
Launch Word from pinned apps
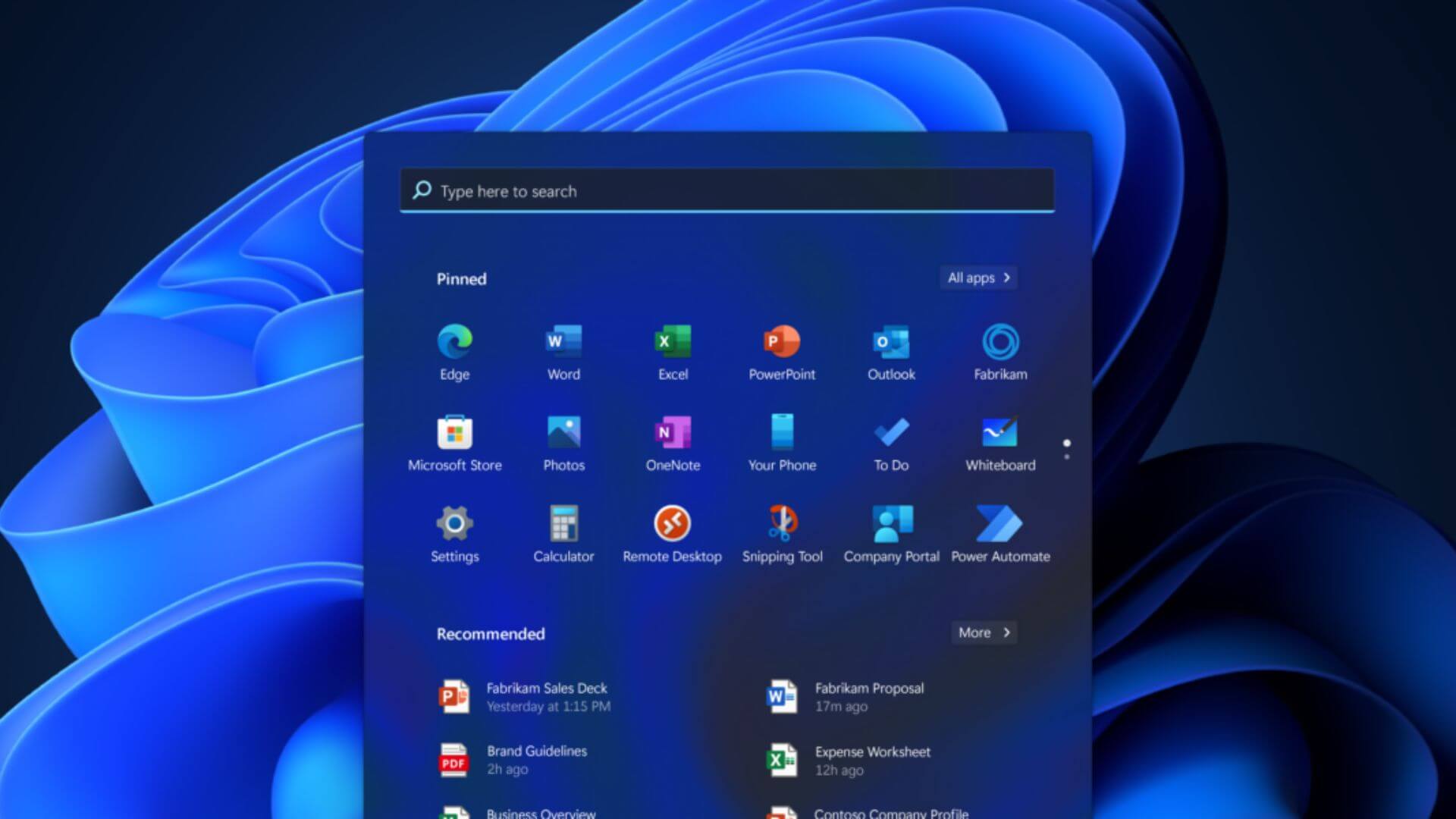pyautogui.click(x=563, y=342)
